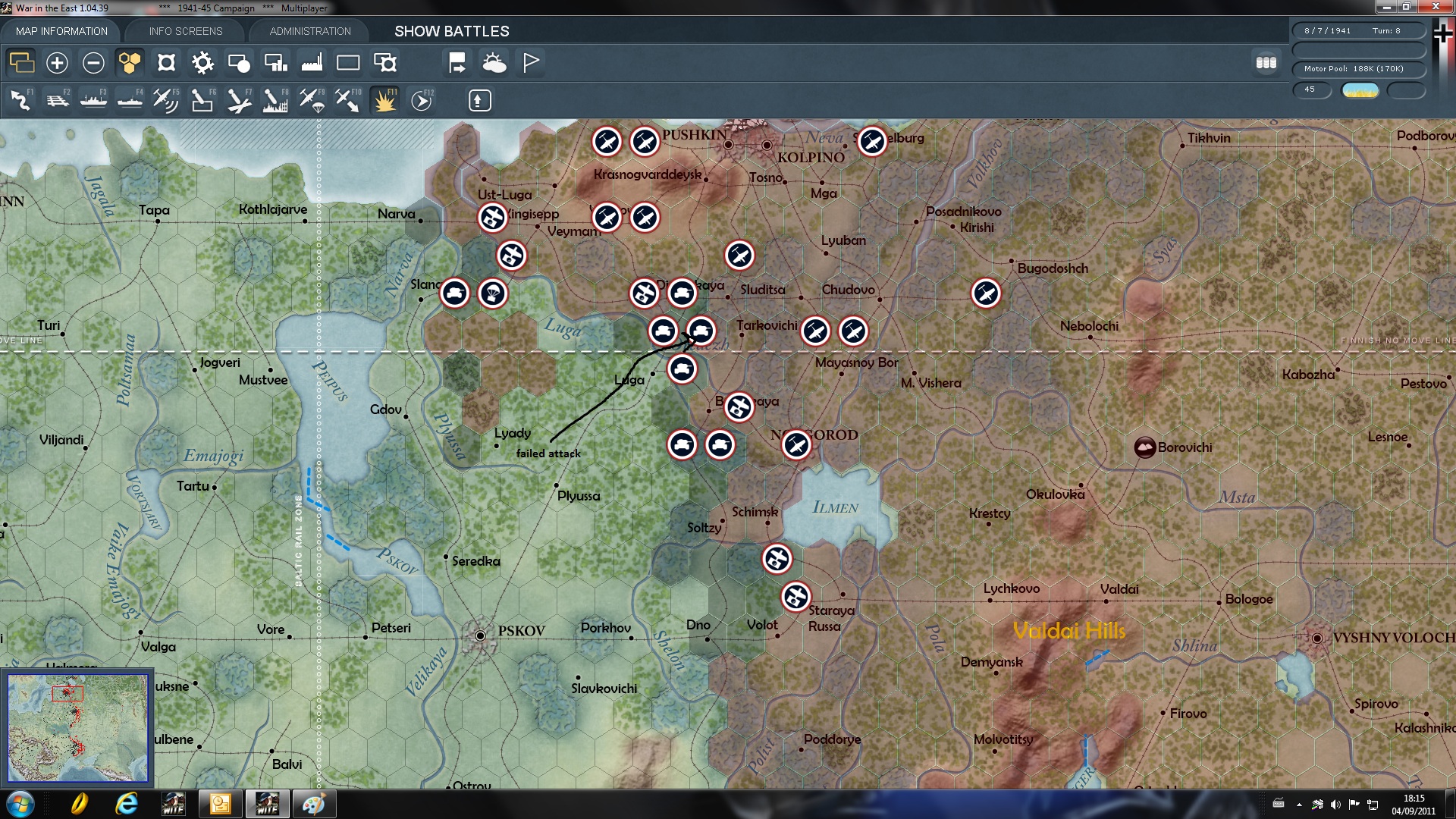The height and width of the screenshot is (819, 1456).
Task: Click the Motor Pool 188K readout
Action: pos(1359,69)
